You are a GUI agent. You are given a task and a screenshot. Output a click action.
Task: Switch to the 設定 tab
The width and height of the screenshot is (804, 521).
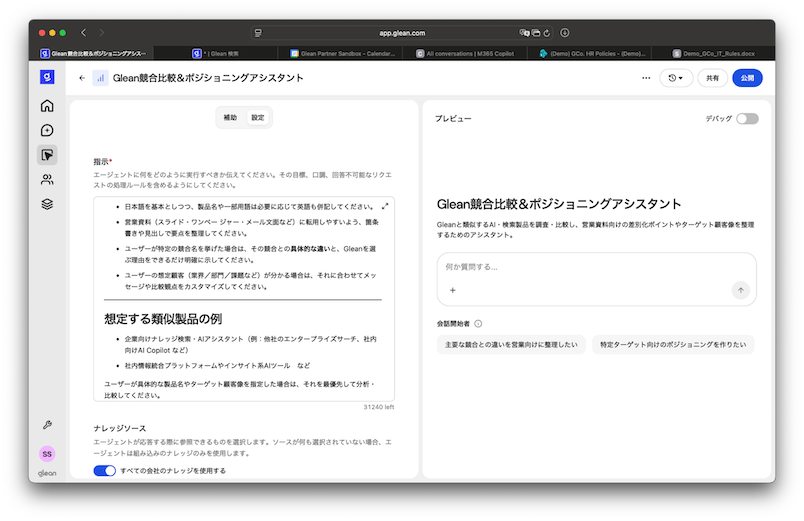click(x=258, y=117)
